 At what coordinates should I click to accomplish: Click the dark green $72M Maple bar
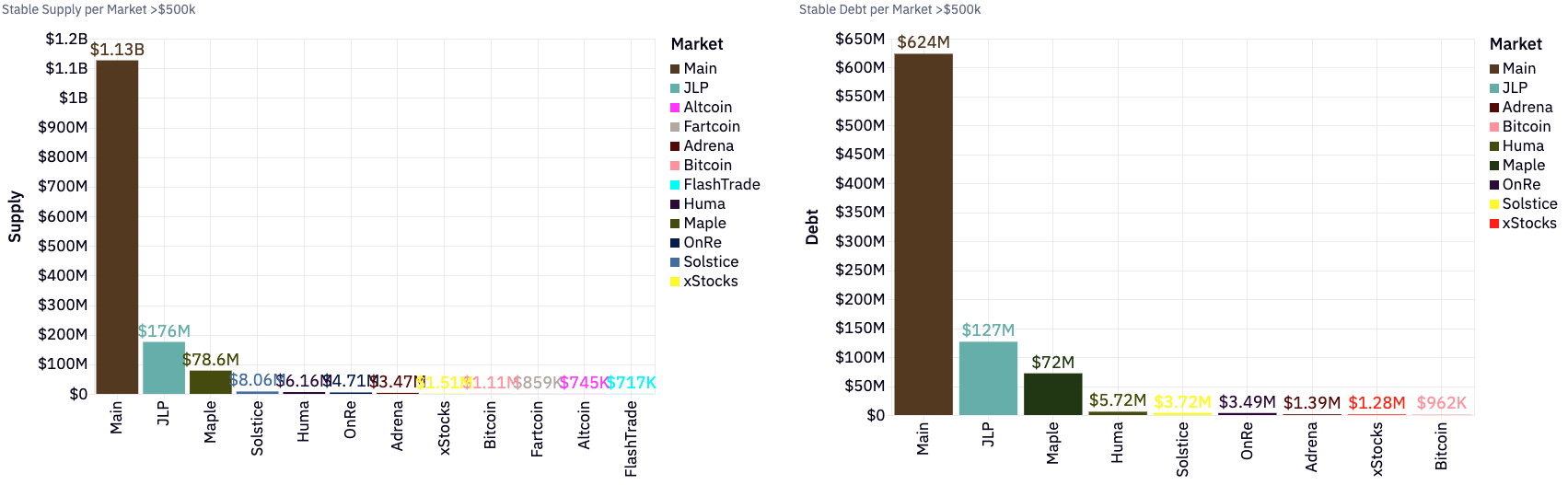[1052, 394]
